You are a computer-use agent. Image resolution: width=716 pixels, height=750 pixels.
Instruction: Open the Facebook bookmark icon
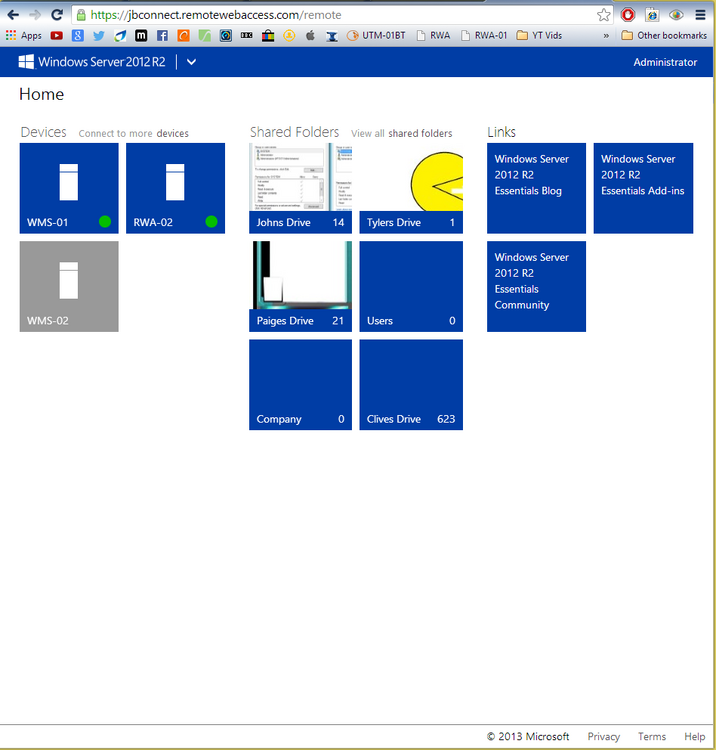click(162, 35)
